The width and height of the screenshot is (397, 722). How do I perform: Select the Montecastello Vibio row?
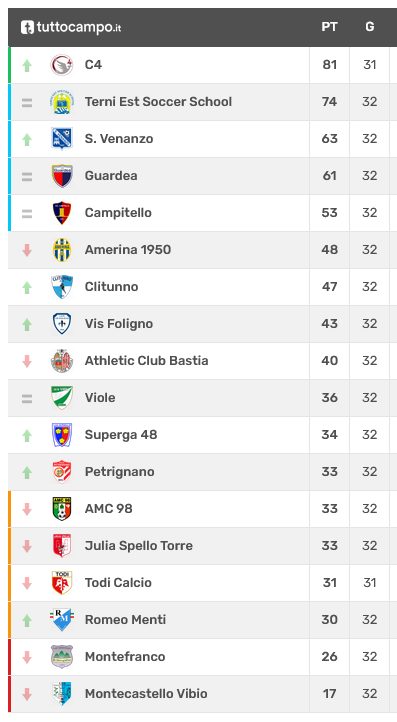203,694
